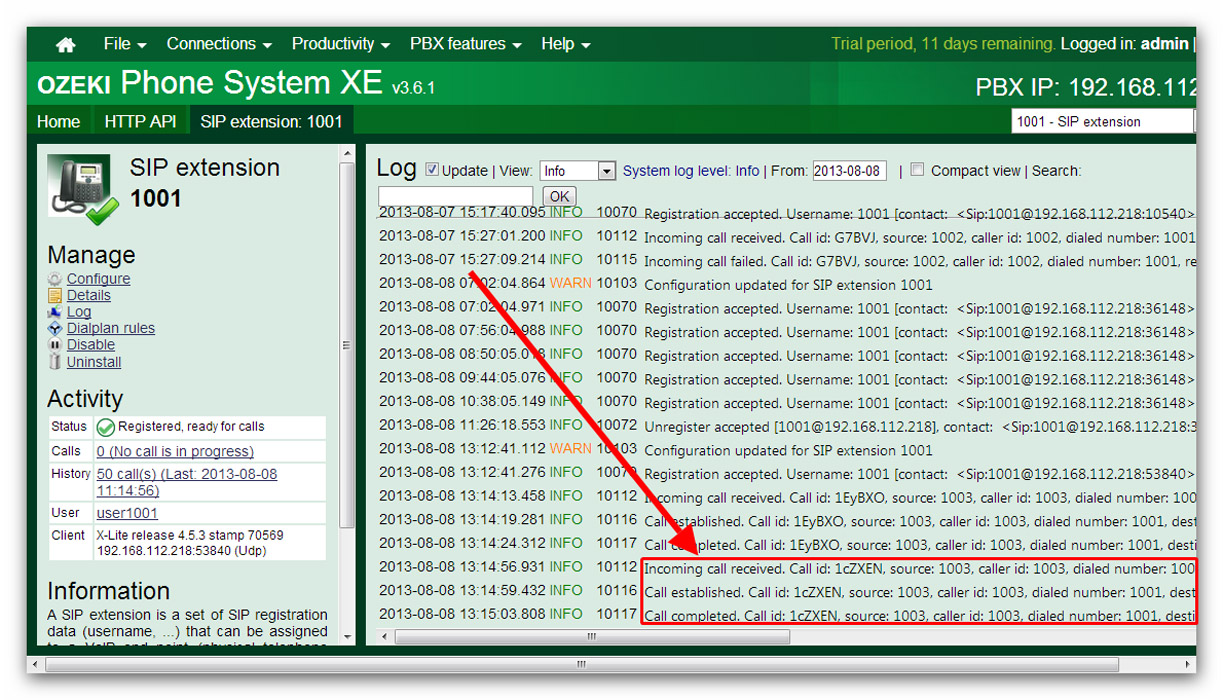
Task: Click the Dialplan rules icon
Action: tap(55, 329)
